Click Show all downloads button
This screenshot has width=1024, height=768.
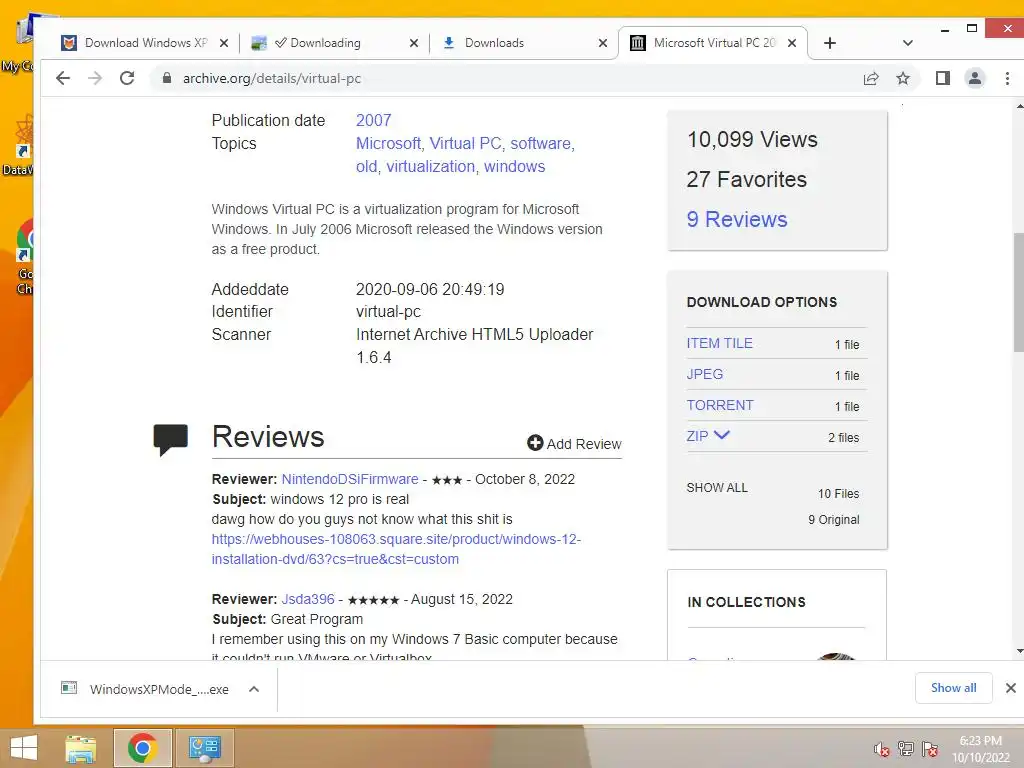pos(953,688)
